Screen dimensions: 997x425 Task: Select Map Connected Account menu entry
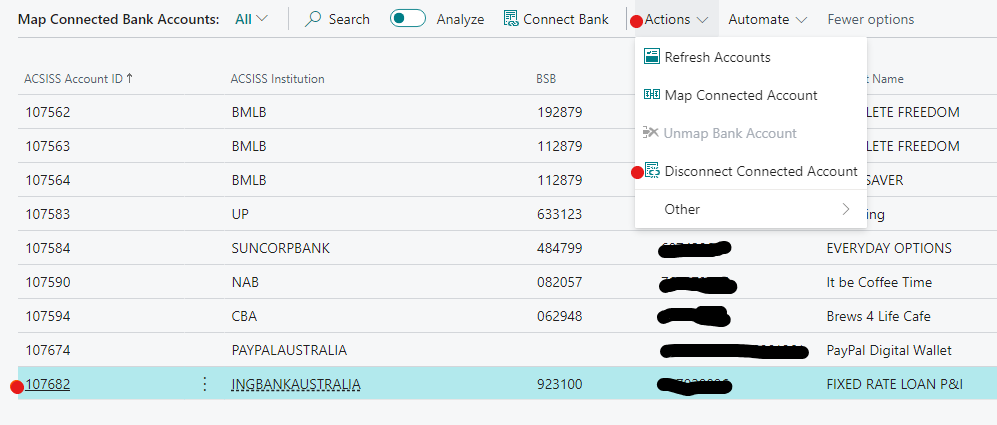tap(741, 95)
